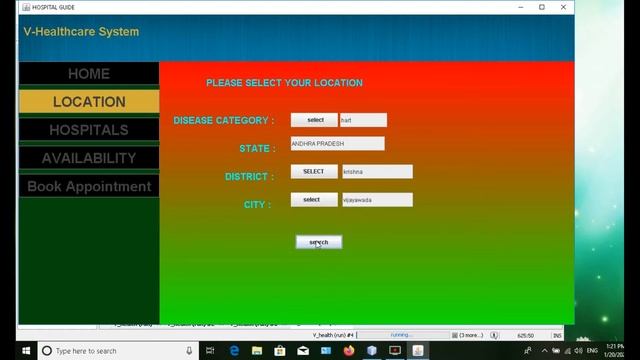Open Firefox from taskbar
The height and width of the screenshot is (360, 640).
click(x=349, y=351)
